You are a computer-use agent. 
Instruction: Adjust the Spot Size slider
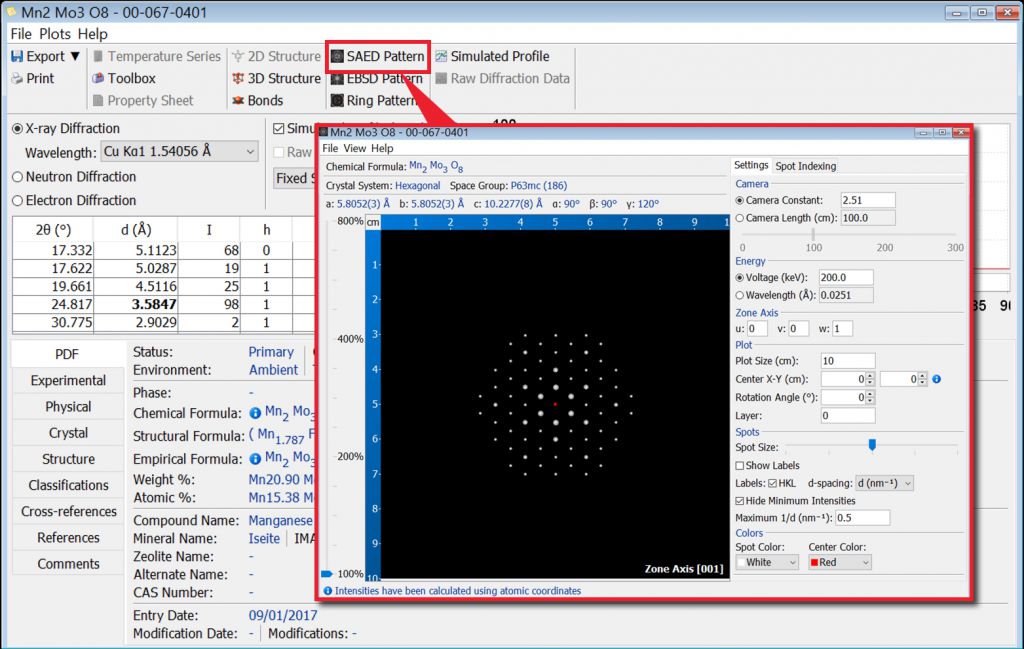(872, 445)
